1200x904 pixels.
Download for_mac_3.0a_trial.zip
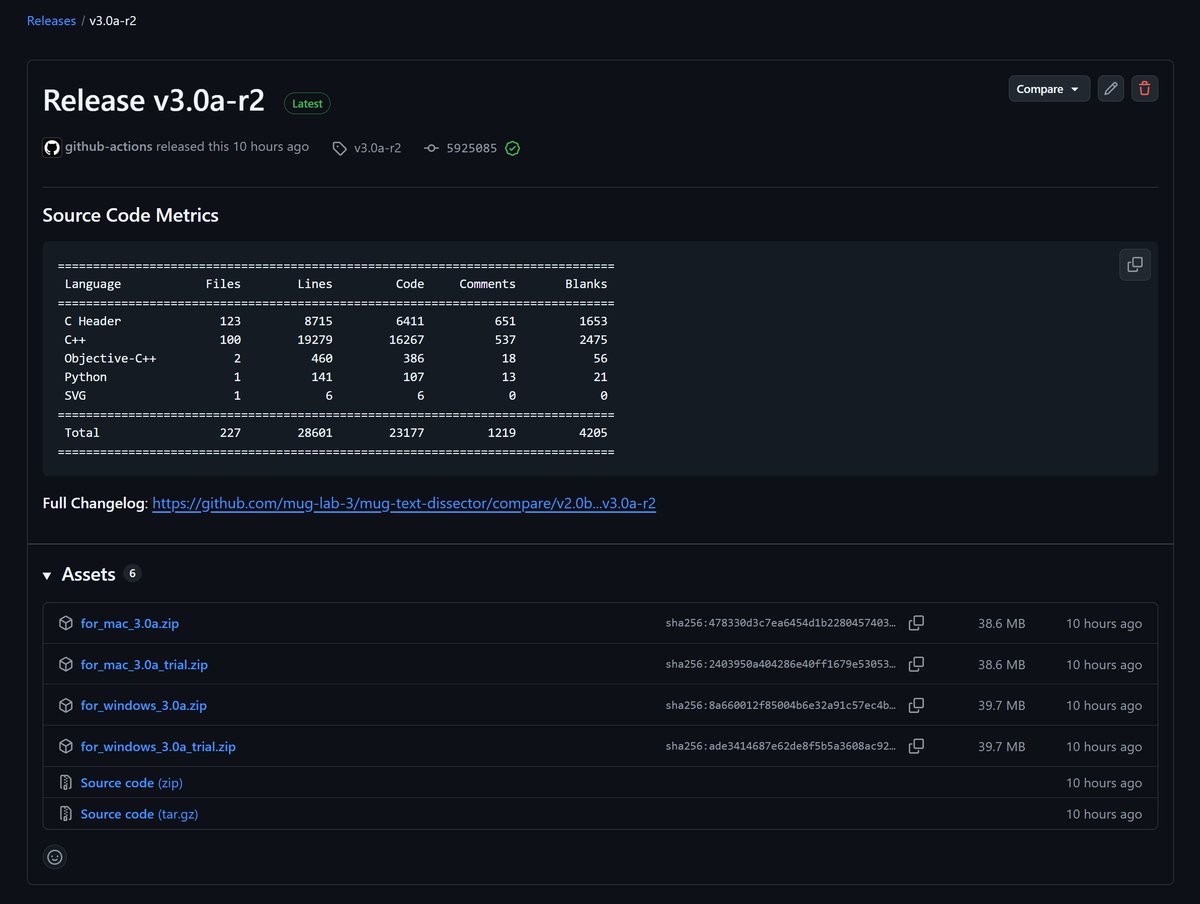(144, 664)
